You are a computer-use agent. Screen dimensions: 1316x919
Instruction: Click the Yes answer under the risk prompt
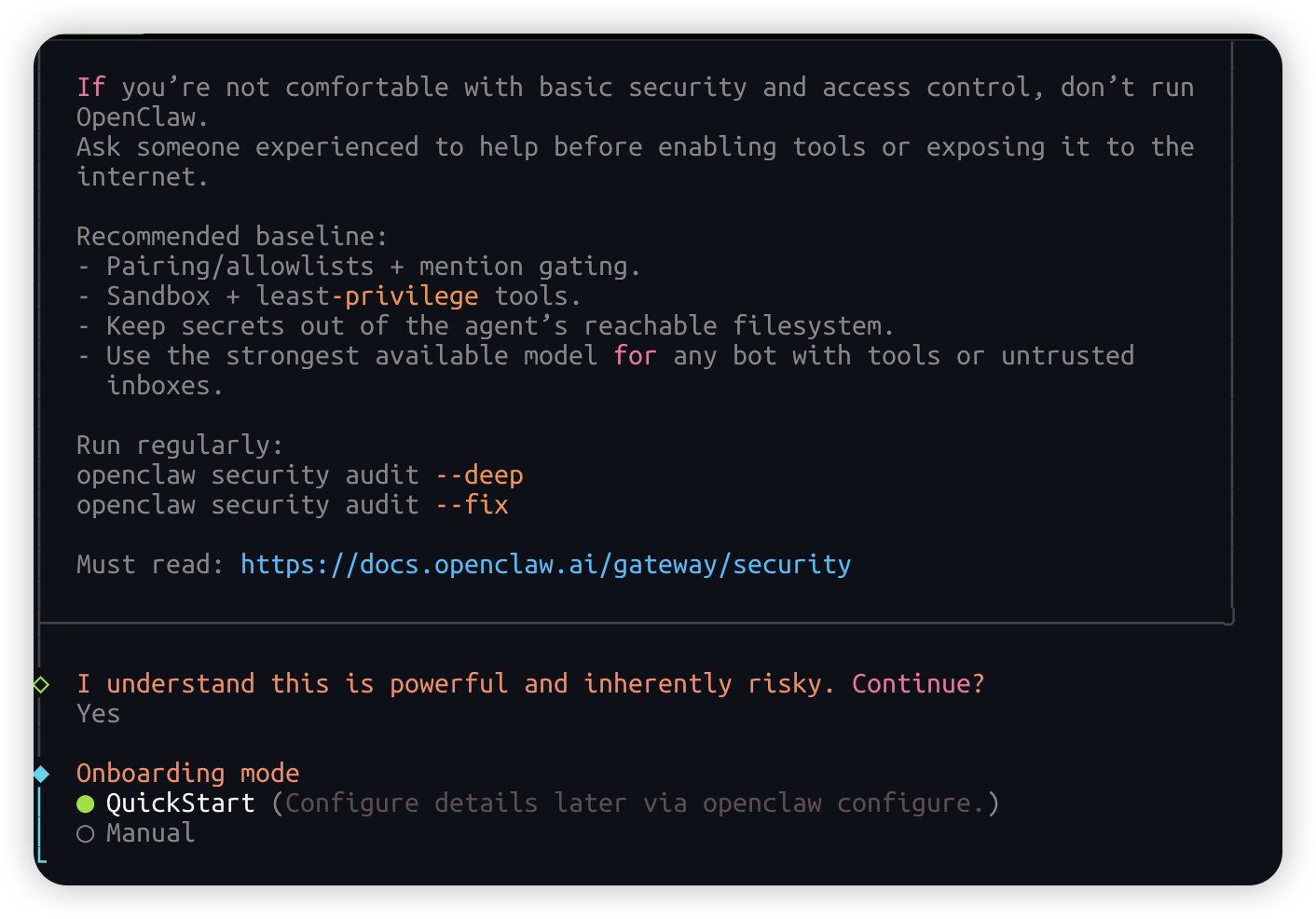click(x=98, y=714)
